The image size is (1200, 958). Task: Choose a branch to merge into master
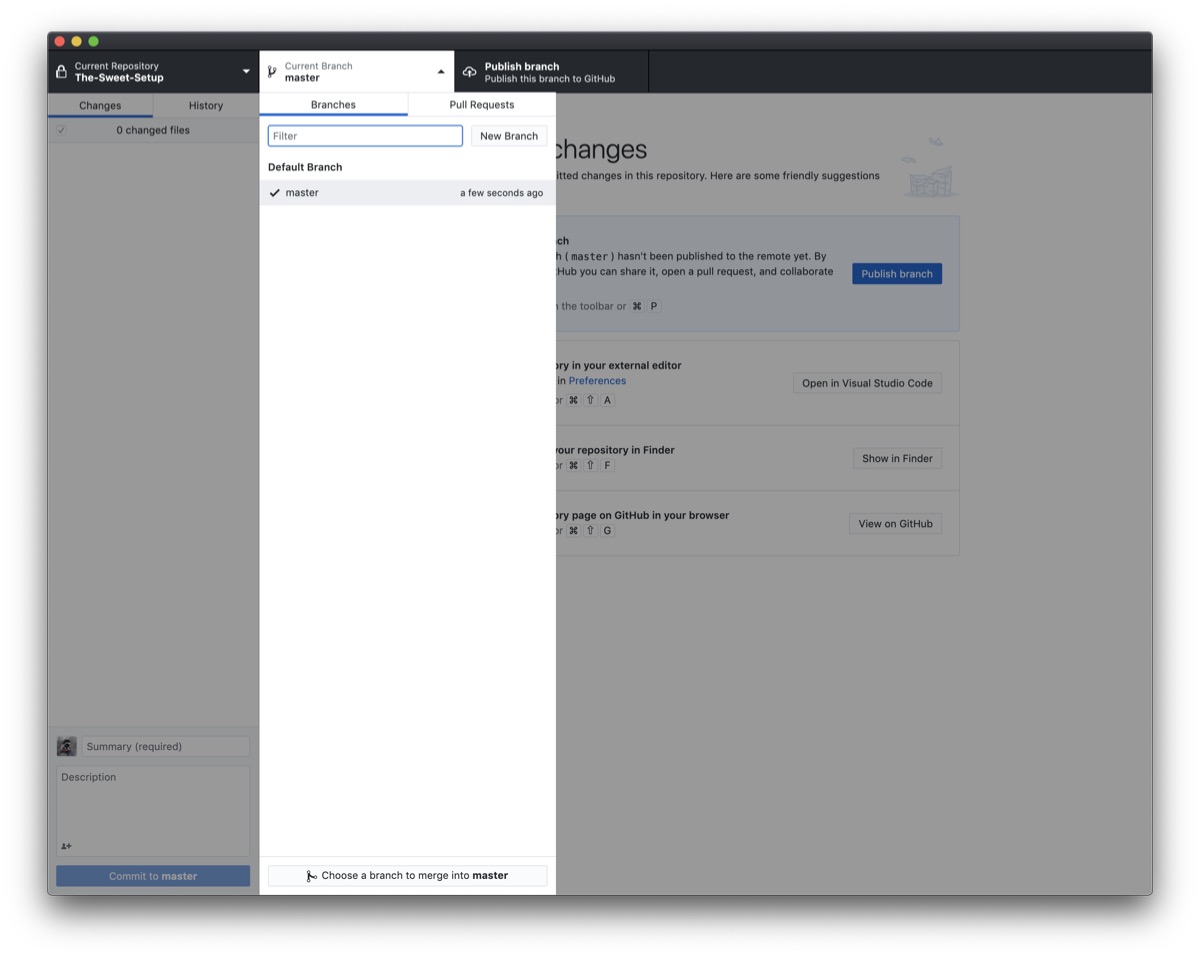(x=407, y=876)
